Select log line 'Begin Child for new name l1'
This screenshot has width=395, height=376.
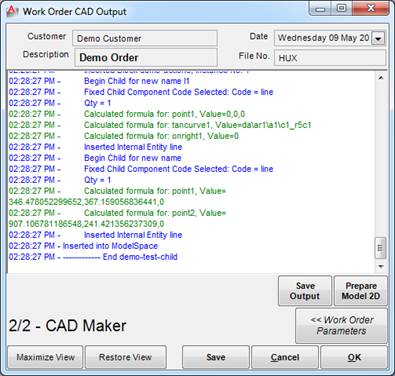point(99,81)
